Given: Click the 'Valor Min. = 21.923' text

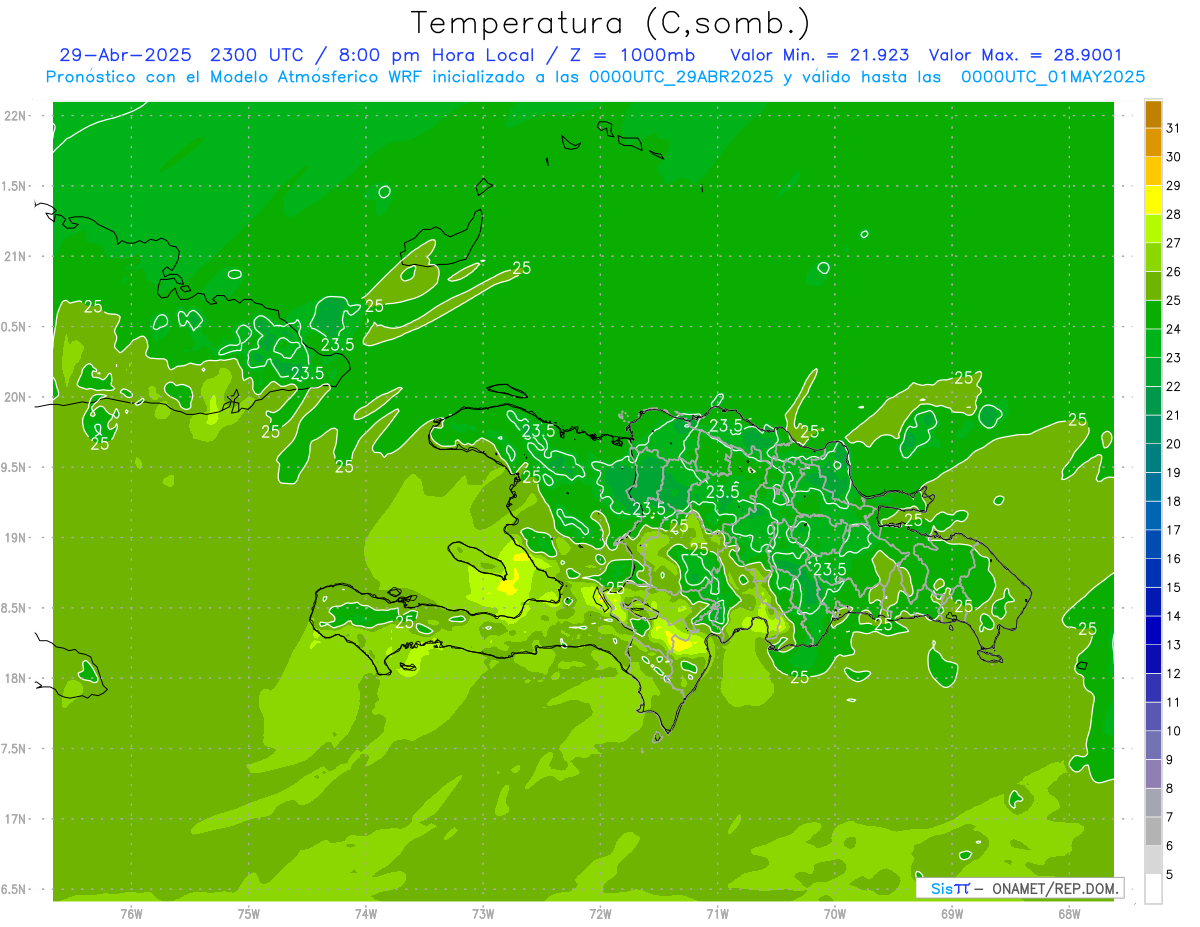Looking at the screenshot, I should pyautogui.click(x=820, y=55).
